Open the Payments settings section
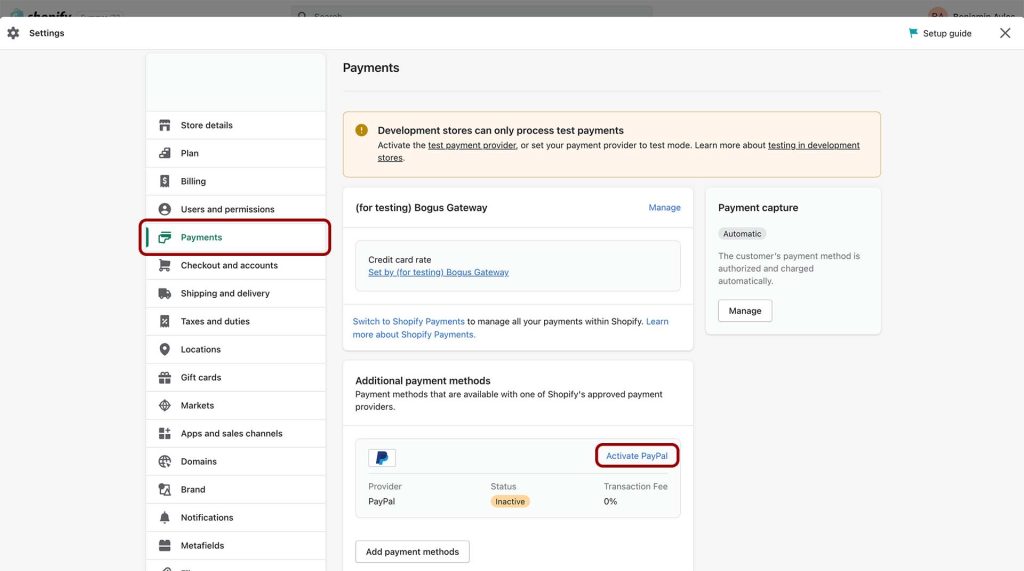 pos(201,237)
